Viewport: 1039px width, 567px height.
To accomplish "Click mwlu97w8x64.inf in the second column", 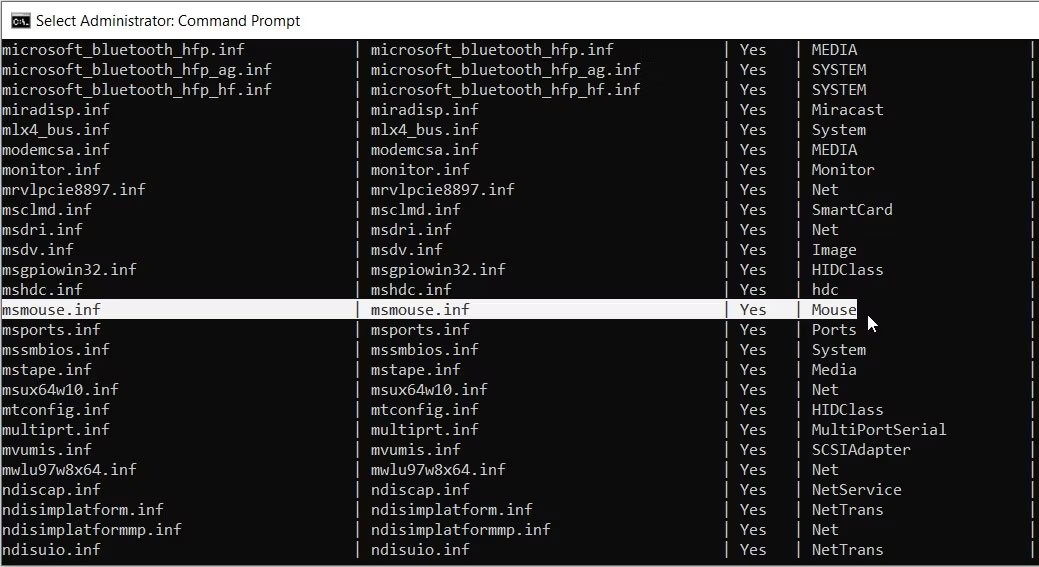I will pos(438,470).
